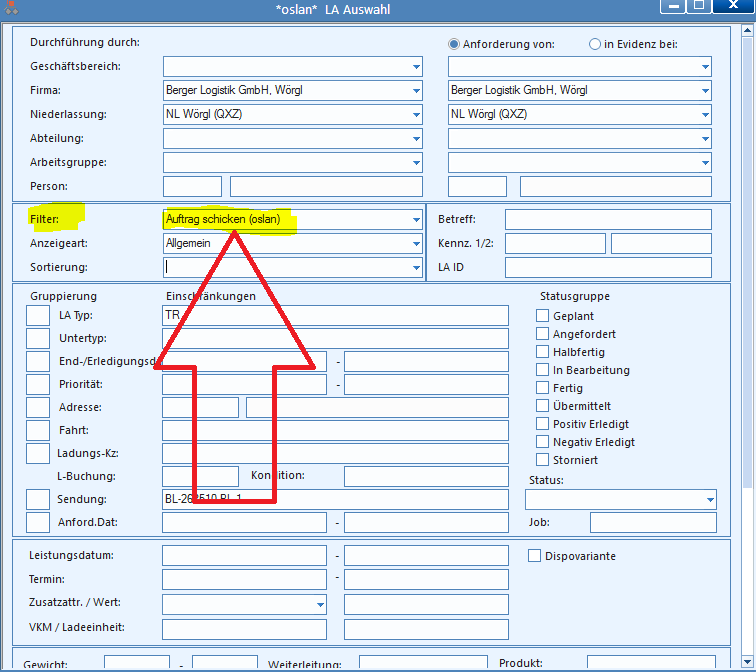
Task: Click the Fahrt input field
Action: point(336,430)
